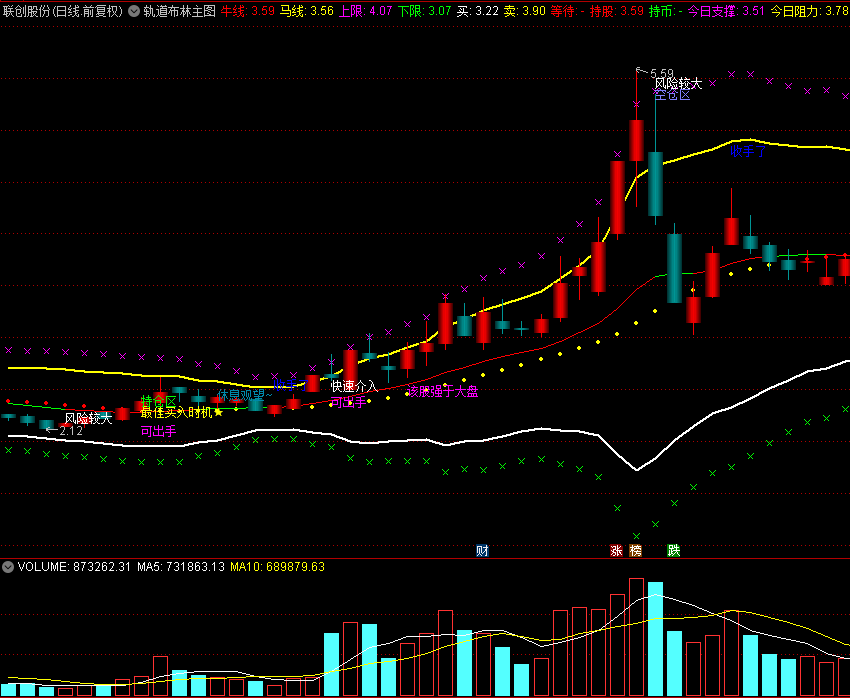This screenshot has height=698, width=850.
Task: Click the 持仓区 annotation
Action: click(x=158, y=401)
